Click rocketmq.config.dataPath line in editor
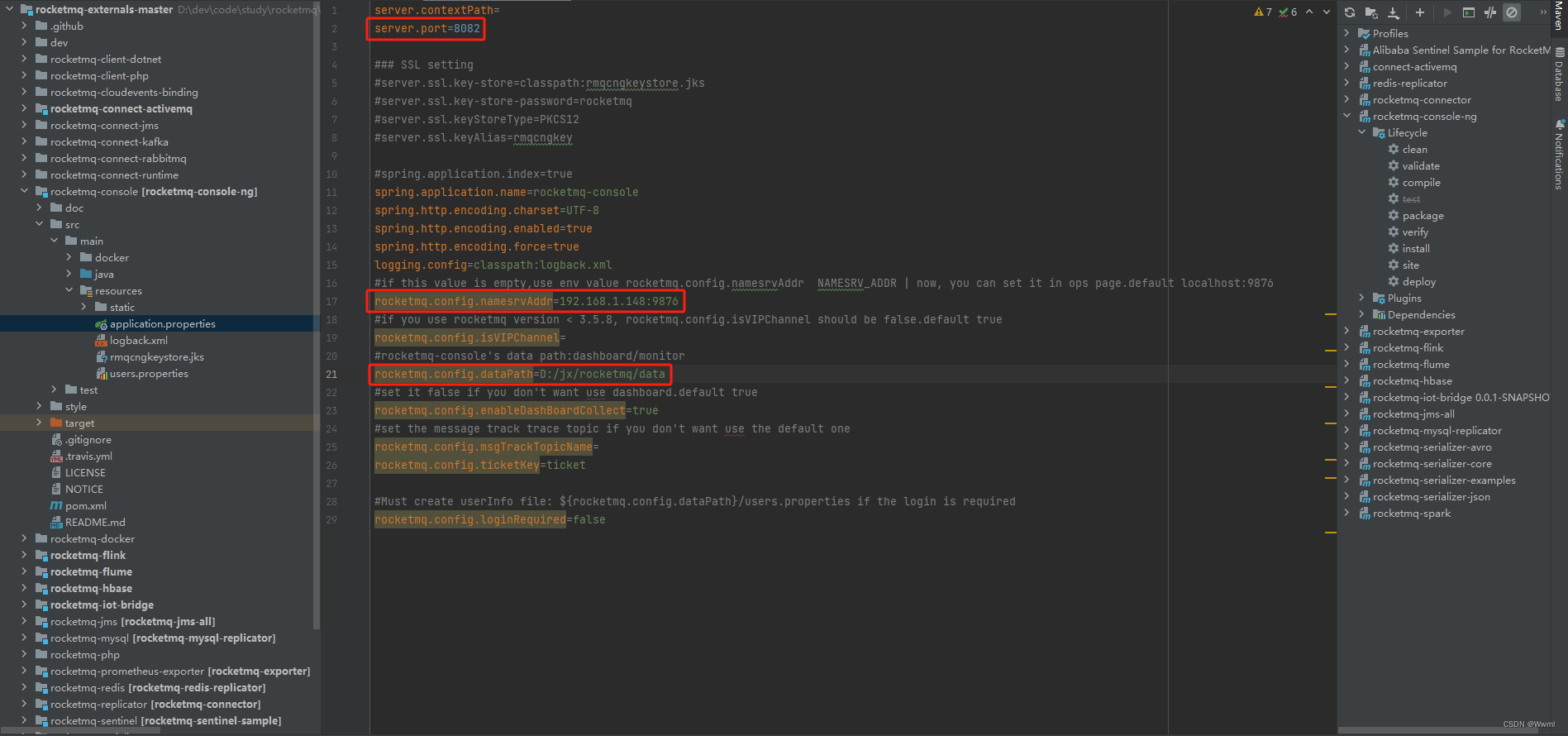This screenshot has width=1568, height=736. 519,374
